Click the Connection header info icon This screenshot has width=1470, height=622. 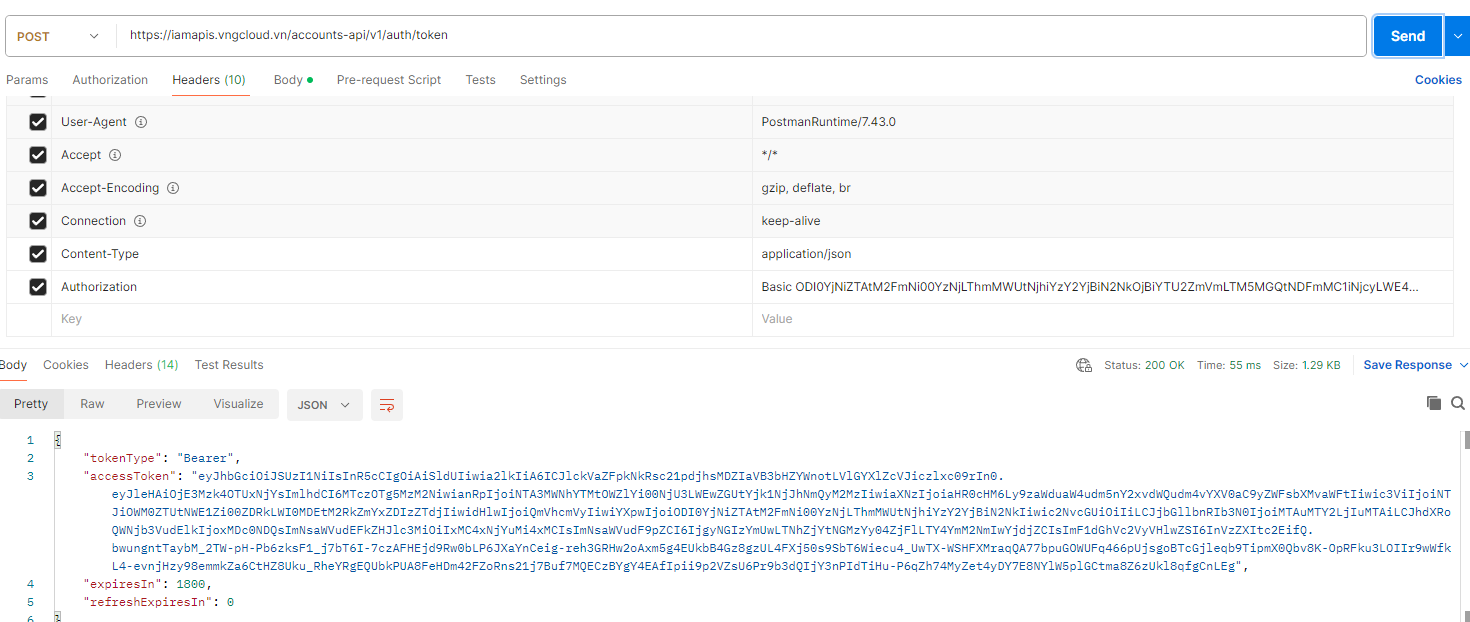(x=140, y=221)
